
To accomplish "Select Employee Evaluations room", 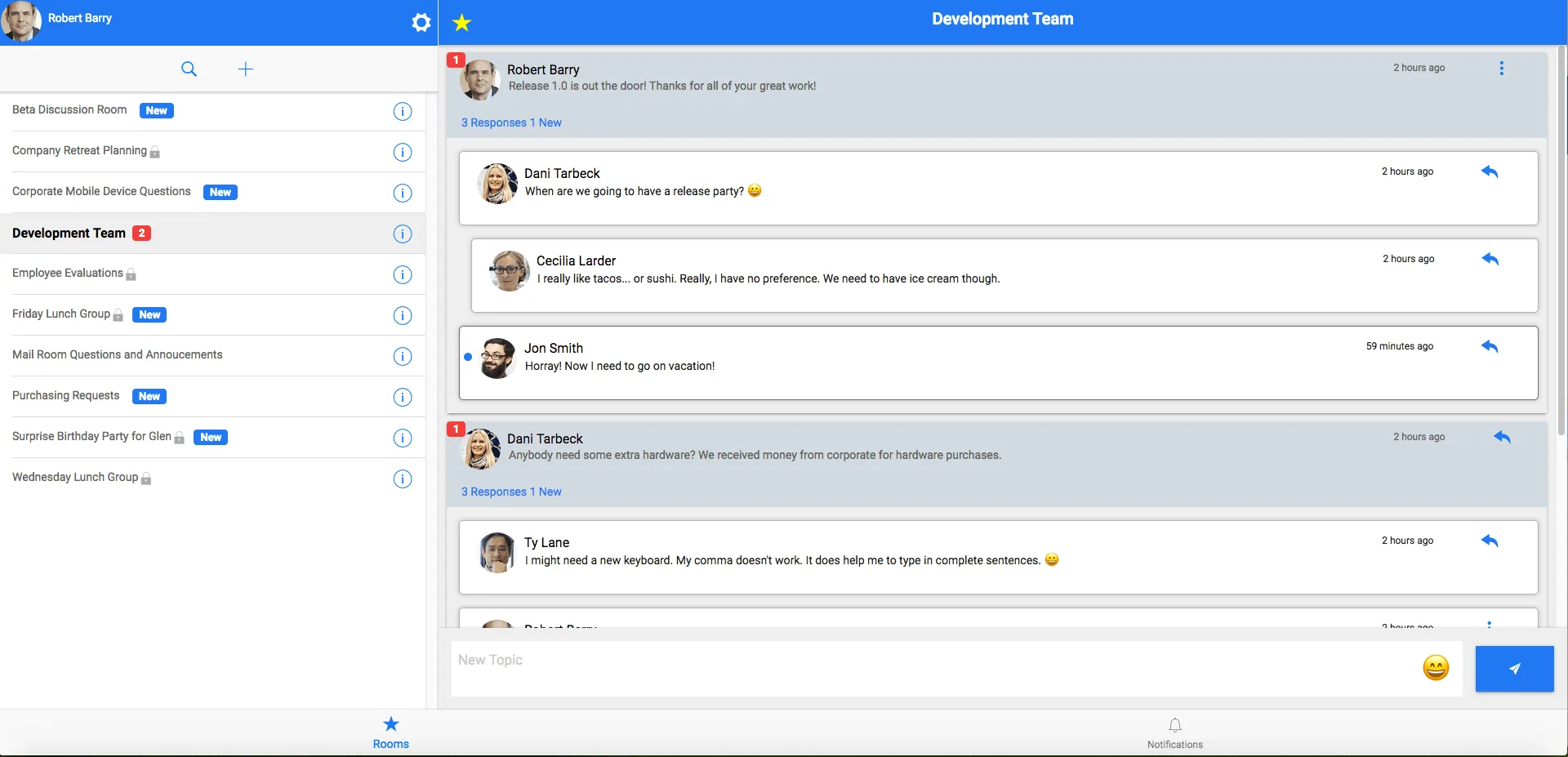I will 212,274.
